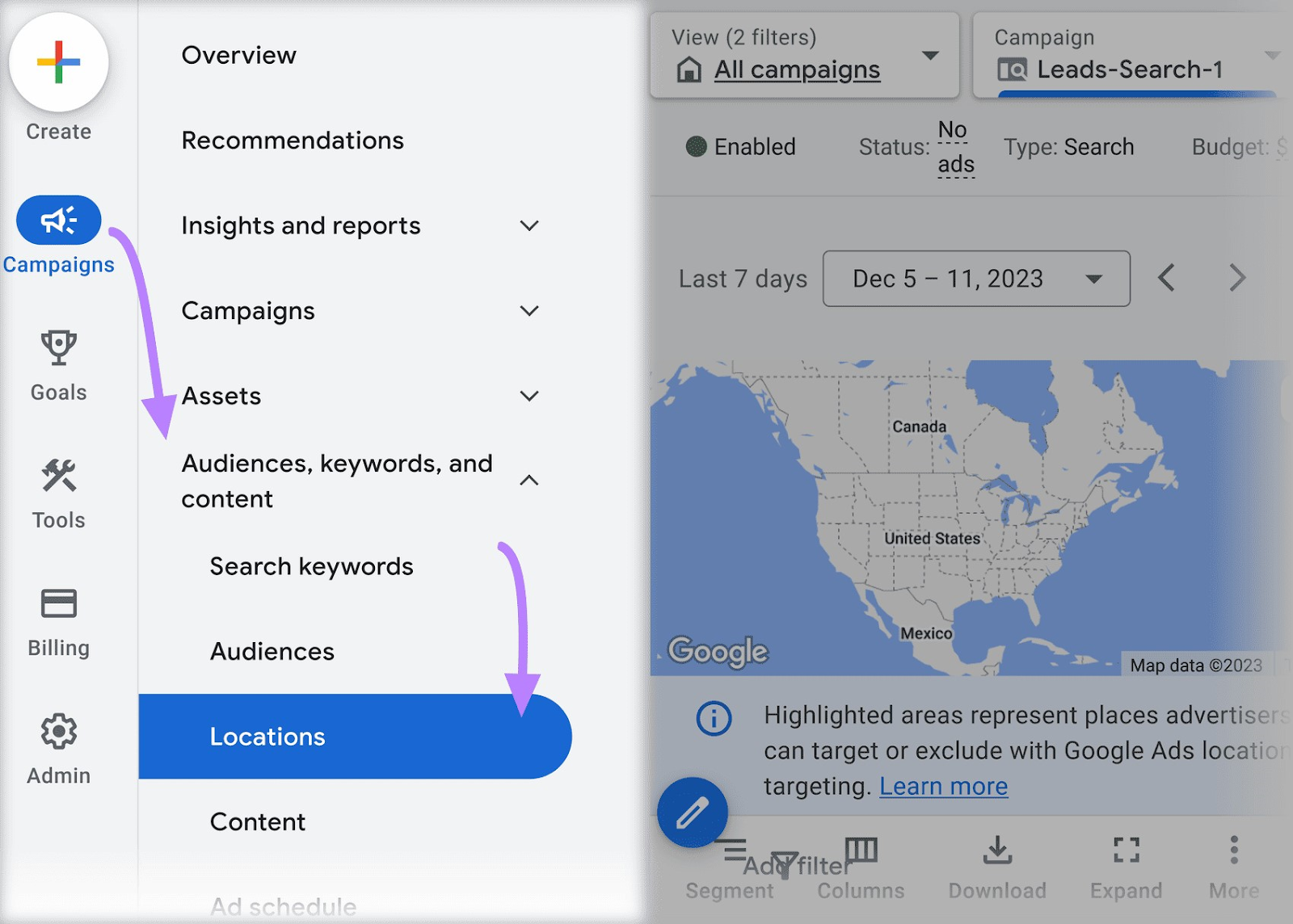Screen dimensions: 1293x924
Task: Select Overview in the navigation menu
Action: pos(239,55)
